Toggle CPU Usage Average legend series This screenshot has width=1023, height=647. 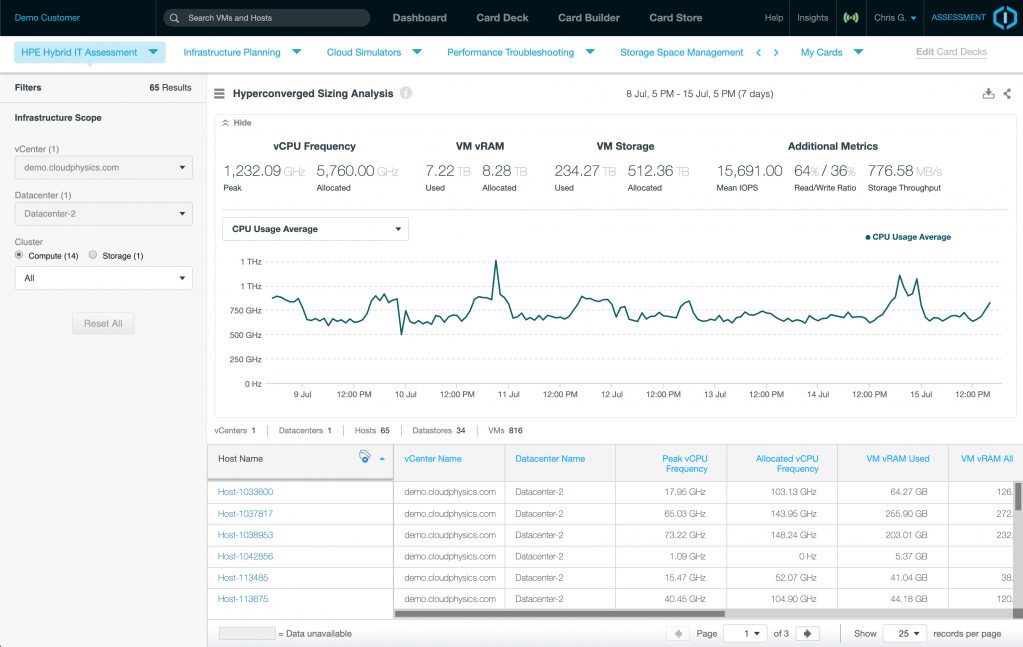tap(908, 237)
